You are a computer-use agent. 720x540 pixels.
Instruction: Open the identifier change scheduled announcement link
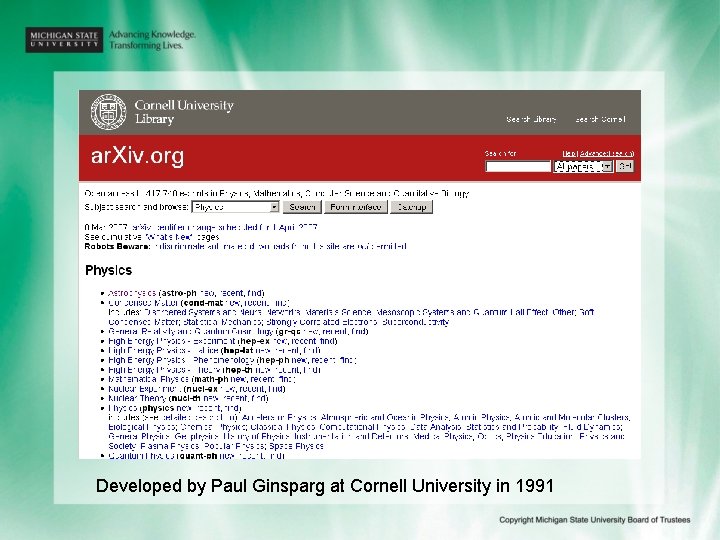(x=224, y=227)
